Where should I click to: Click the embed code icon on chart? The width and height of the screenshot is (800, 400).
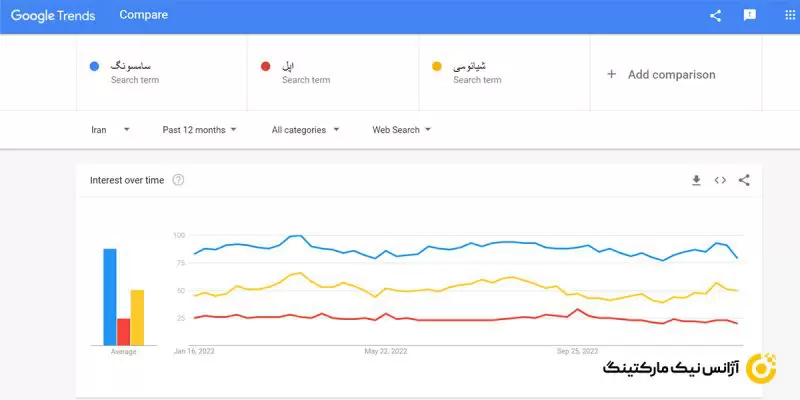click(720, 180)
